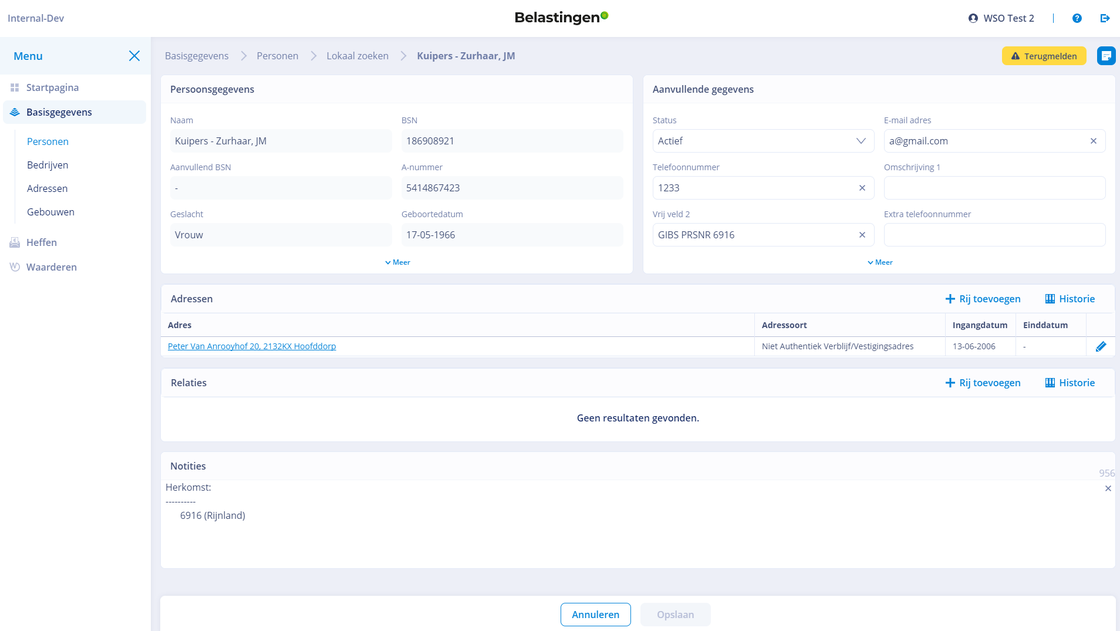
Task: Open Startpagina from the sidebar
Action: [52, 87]
